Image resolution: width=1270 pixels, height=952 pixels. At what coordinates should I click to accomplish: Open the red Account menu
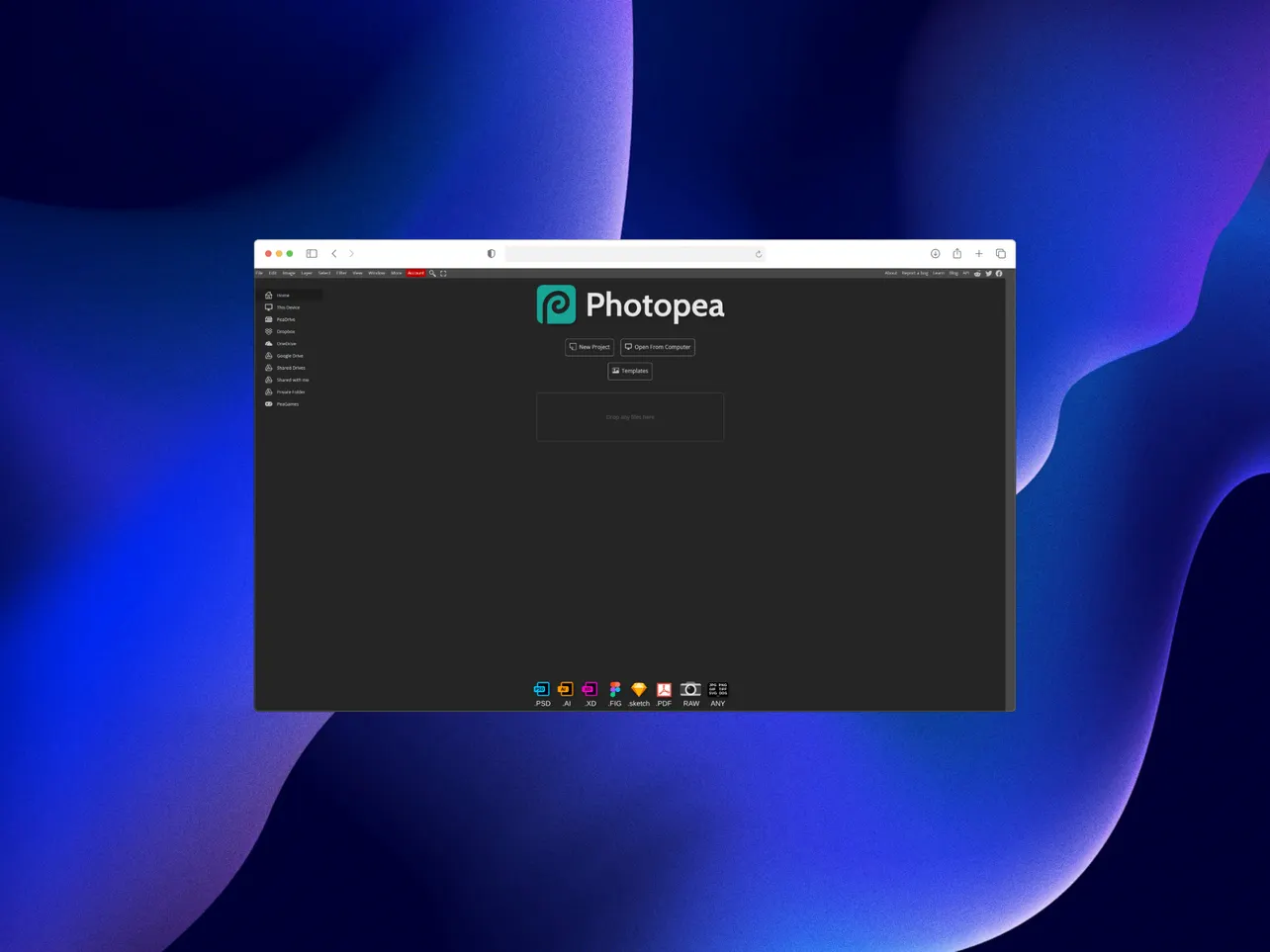[414, 273]
